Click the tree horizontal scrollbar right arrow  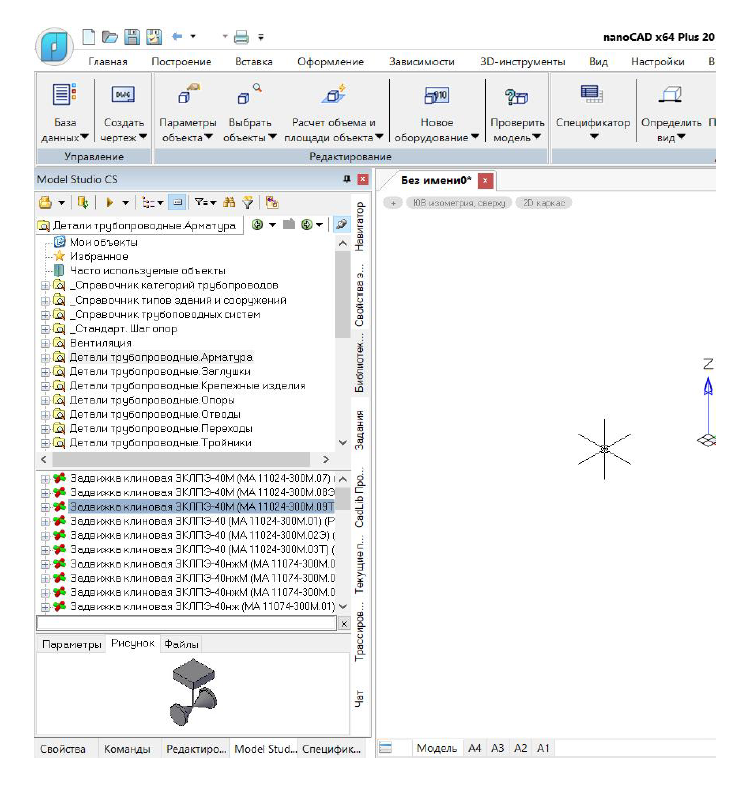[325, 459]
